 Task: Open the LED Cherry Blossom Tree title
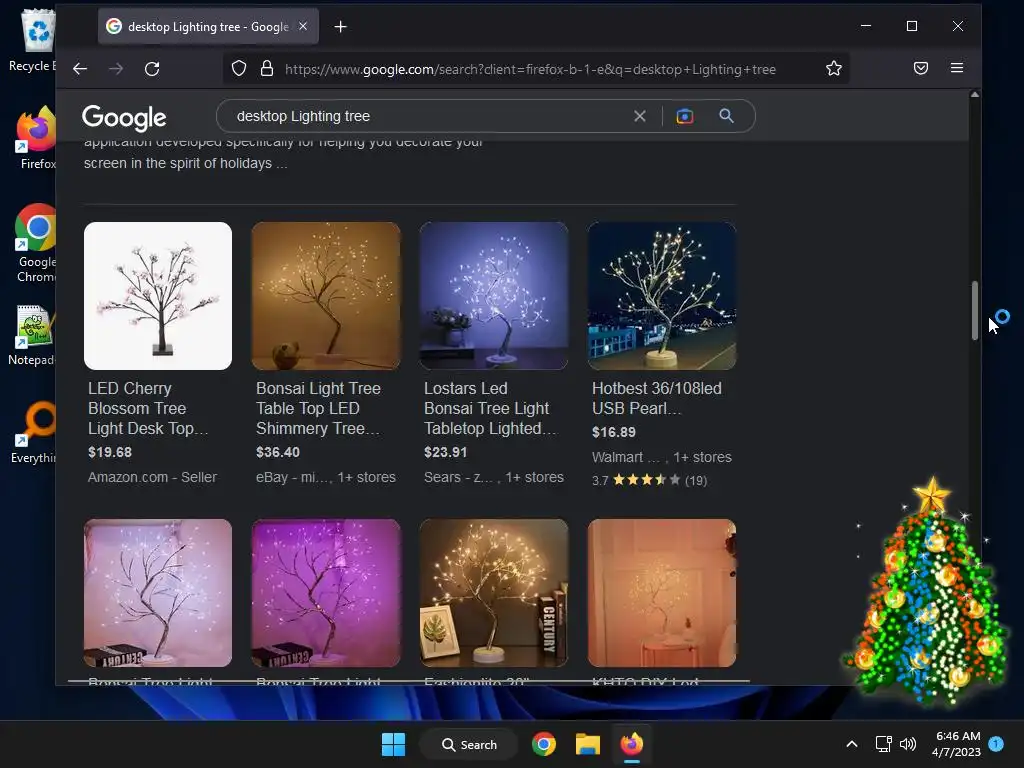pos(148,408)
